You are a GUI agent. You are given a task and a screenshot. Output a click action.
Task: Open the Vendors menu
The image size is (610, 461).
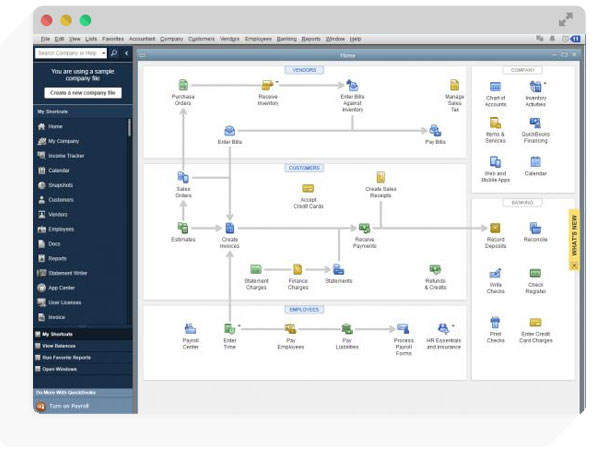[230, 39]
